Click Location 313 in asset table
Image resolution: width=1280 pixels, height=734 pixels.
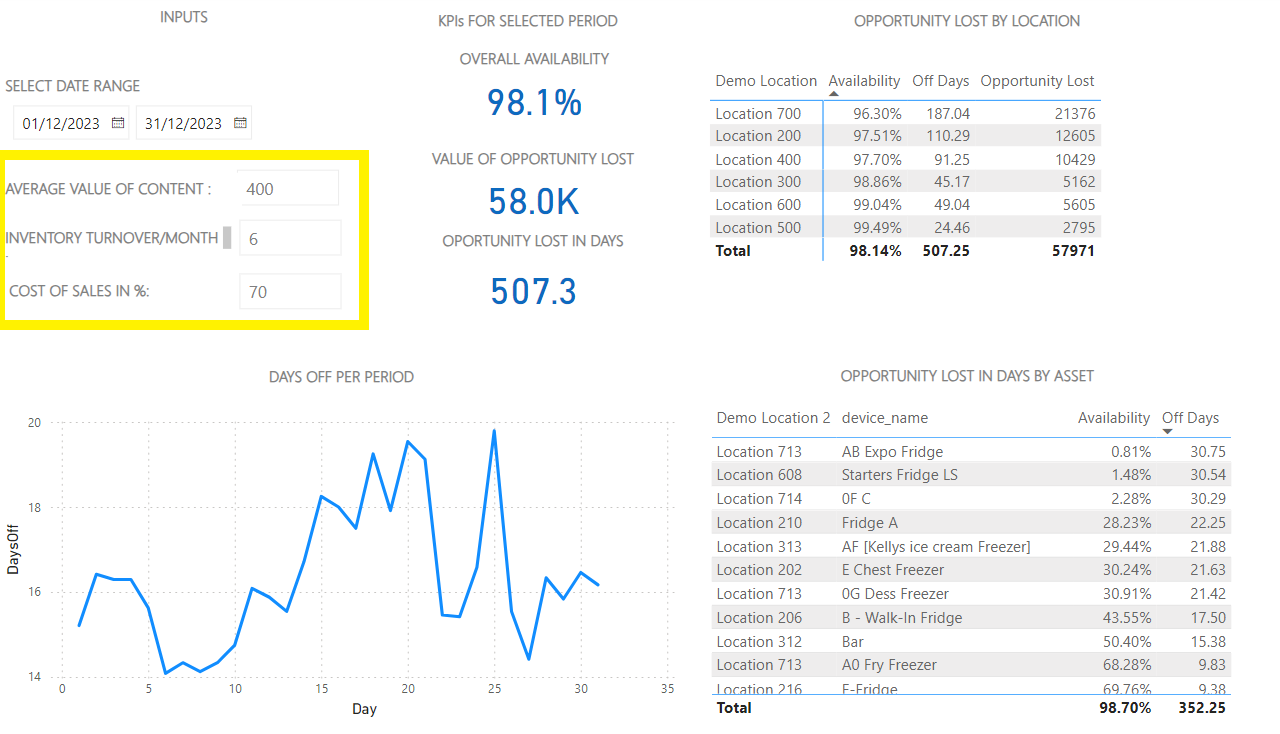point(759,547)
